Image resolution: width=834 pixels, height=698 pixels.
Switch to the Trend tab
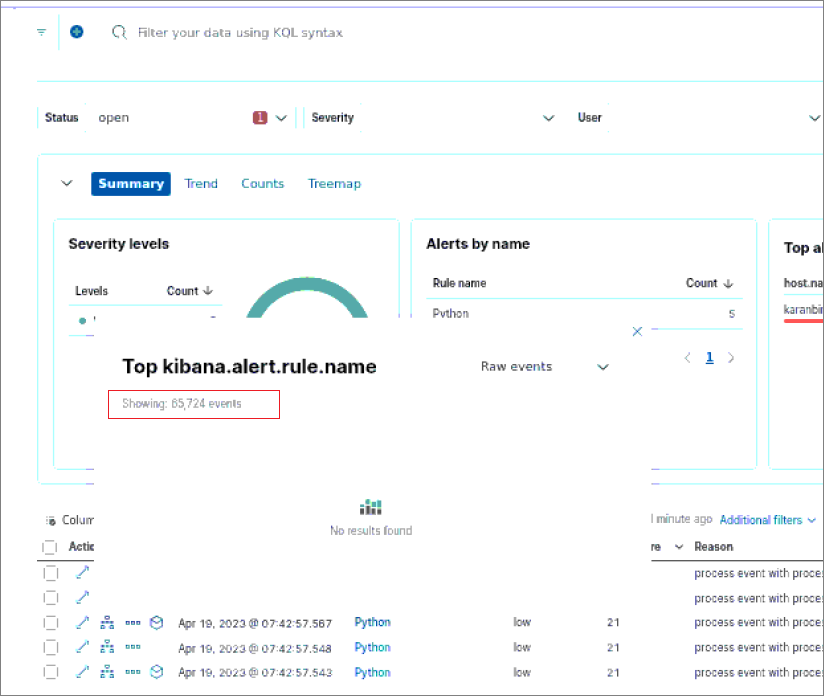[x=201, y=183]
